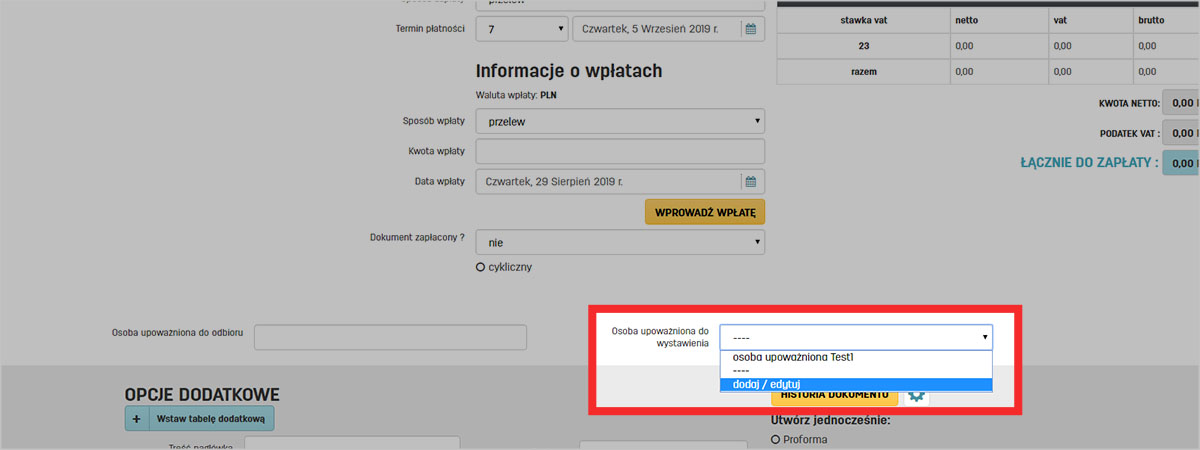Choose the '----' empty option in list

coord(856,370)
